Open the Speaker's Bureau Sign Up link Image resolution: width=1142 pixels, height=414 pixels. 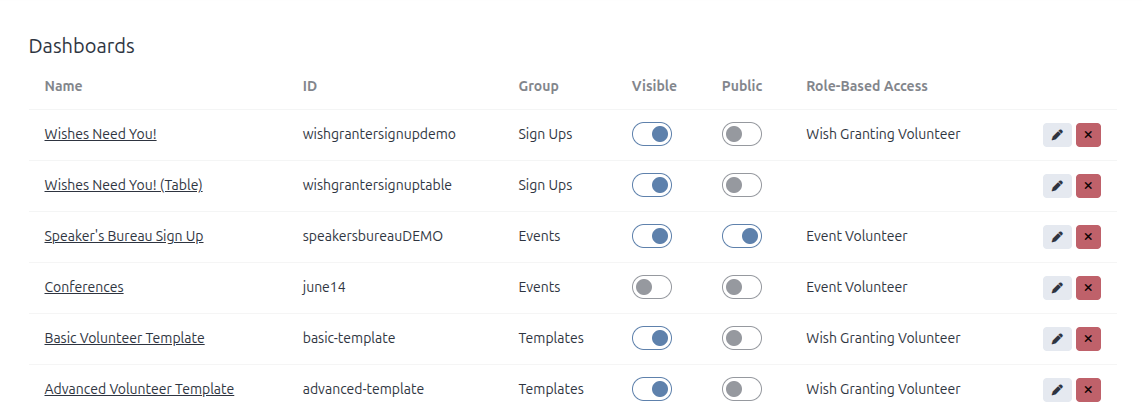(x=124, y=236)
